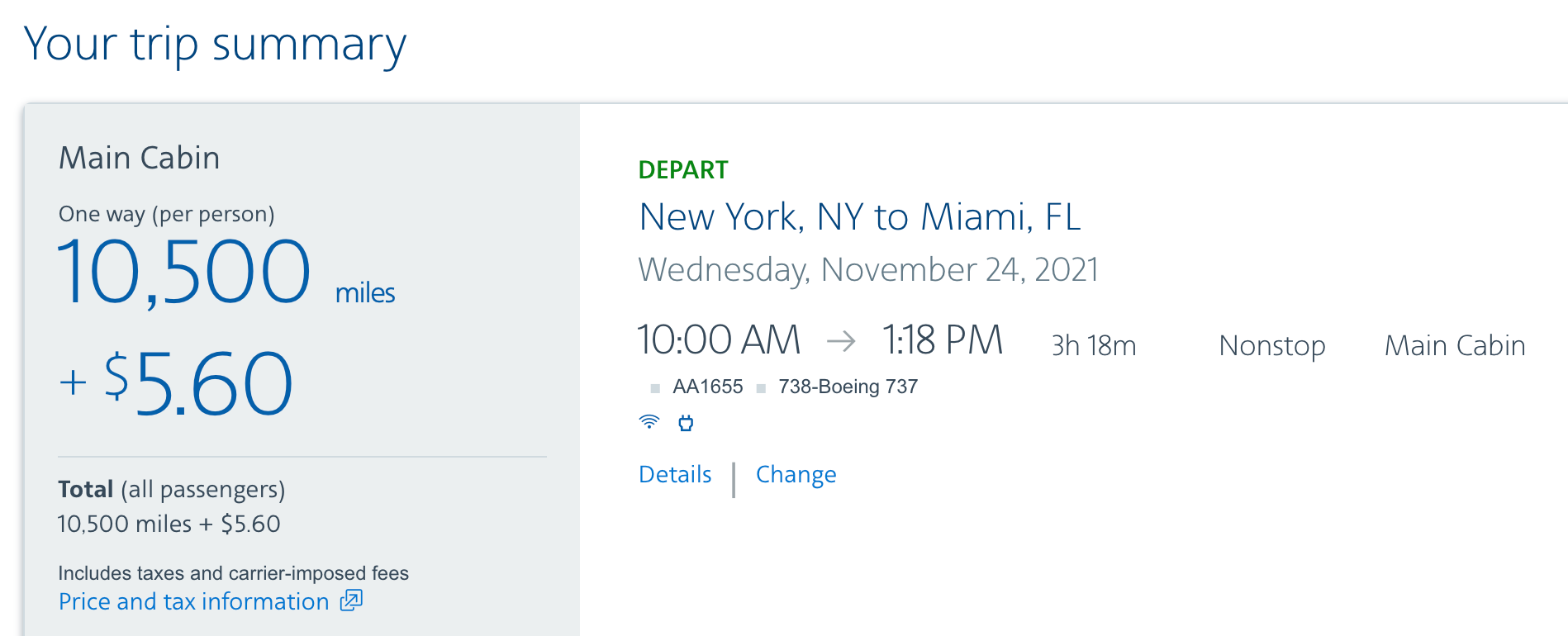This screenshot has height=636, width=1568.
Task: Click the + $5.60 fee amount
Action: pyautogui.click(x=176, y=383)
